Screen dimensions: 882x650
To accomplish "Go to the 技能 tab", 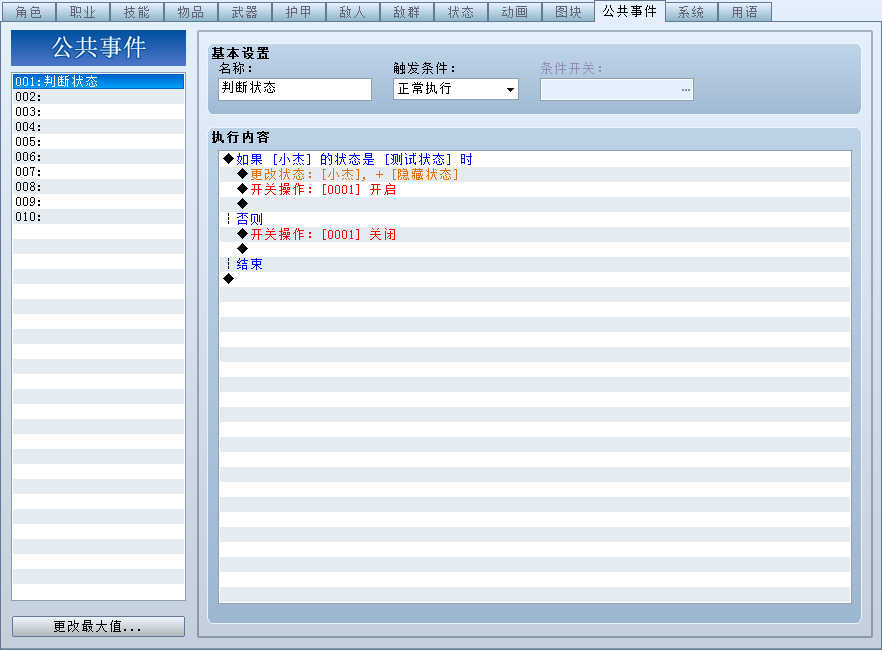I will click(x=137, y=12).
